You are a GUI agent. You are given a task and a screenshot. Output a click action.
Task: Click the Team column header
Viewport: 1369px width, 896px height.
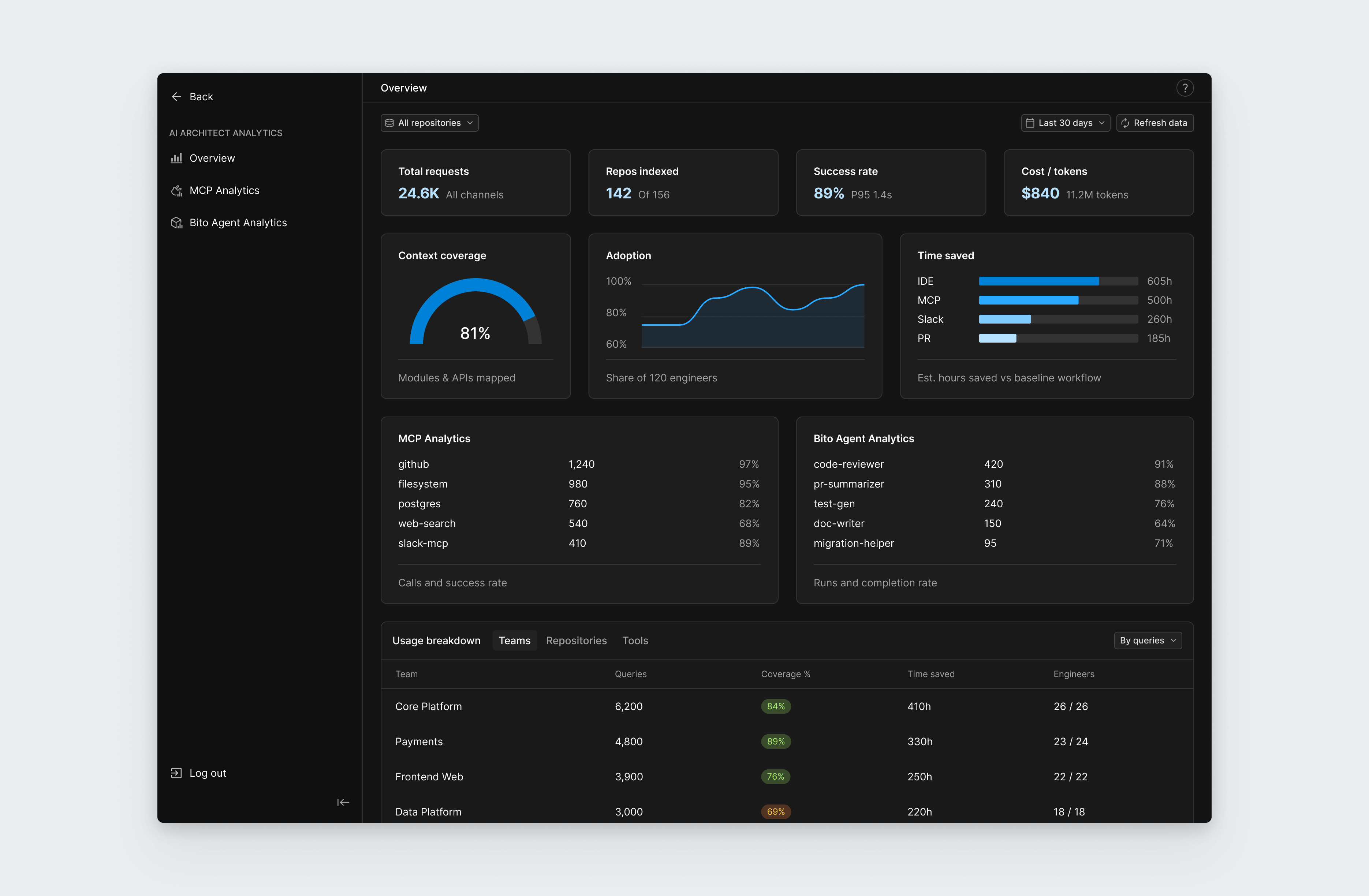click(x=406, y=674)
